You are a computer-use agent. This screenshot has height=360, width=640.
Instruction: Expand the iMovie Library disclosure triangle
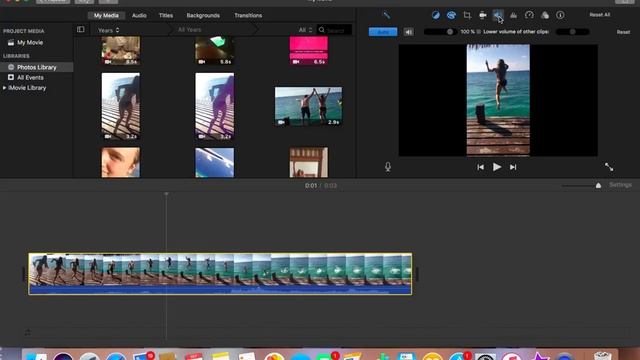[4, 88]
